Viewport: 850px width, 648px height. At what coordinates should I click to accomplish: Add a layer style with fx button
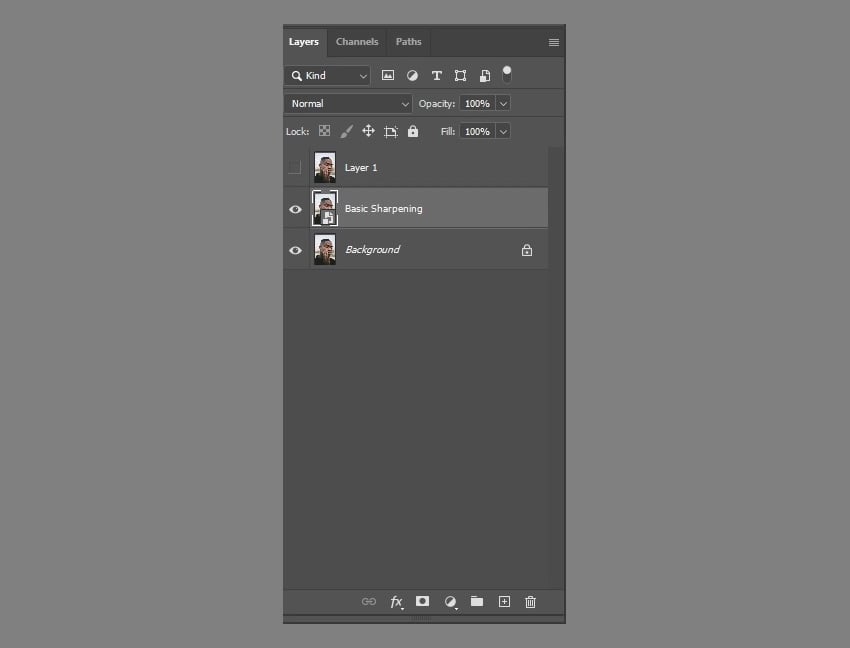pos(396,602)
